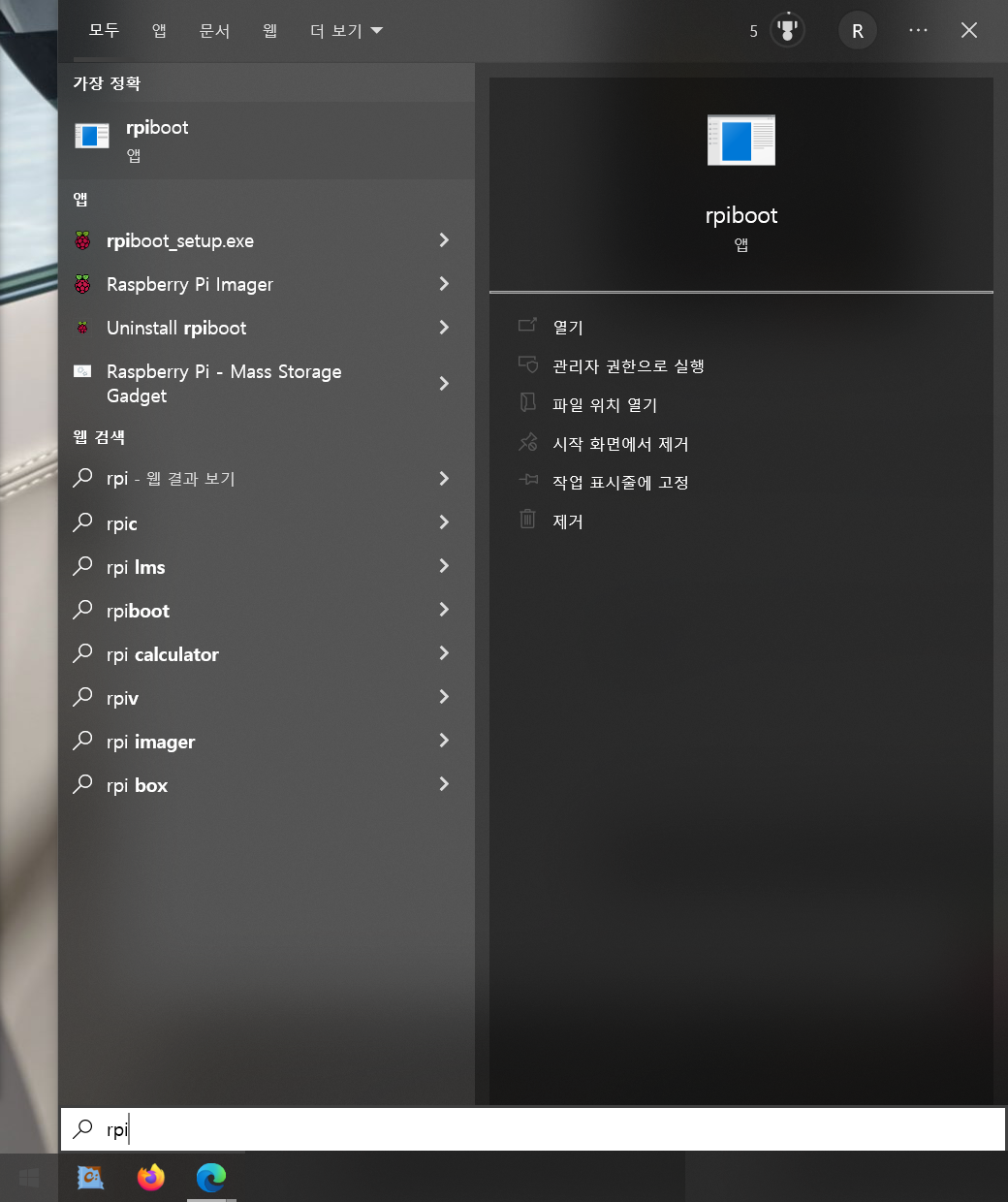The width and height of the screenshot is (1008, 1202).
Task: Click the unpin from Start icon
Action: pyautogui.click(x=527, y=442)
